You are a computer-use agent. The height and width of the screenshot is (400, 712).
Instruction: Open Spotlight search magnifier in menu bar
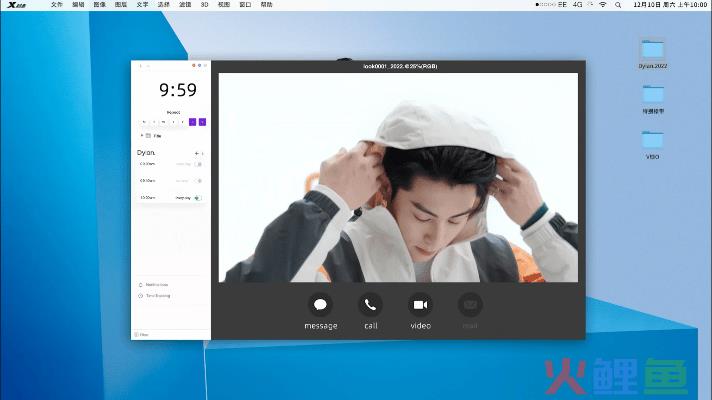click(x=618, y=5)
